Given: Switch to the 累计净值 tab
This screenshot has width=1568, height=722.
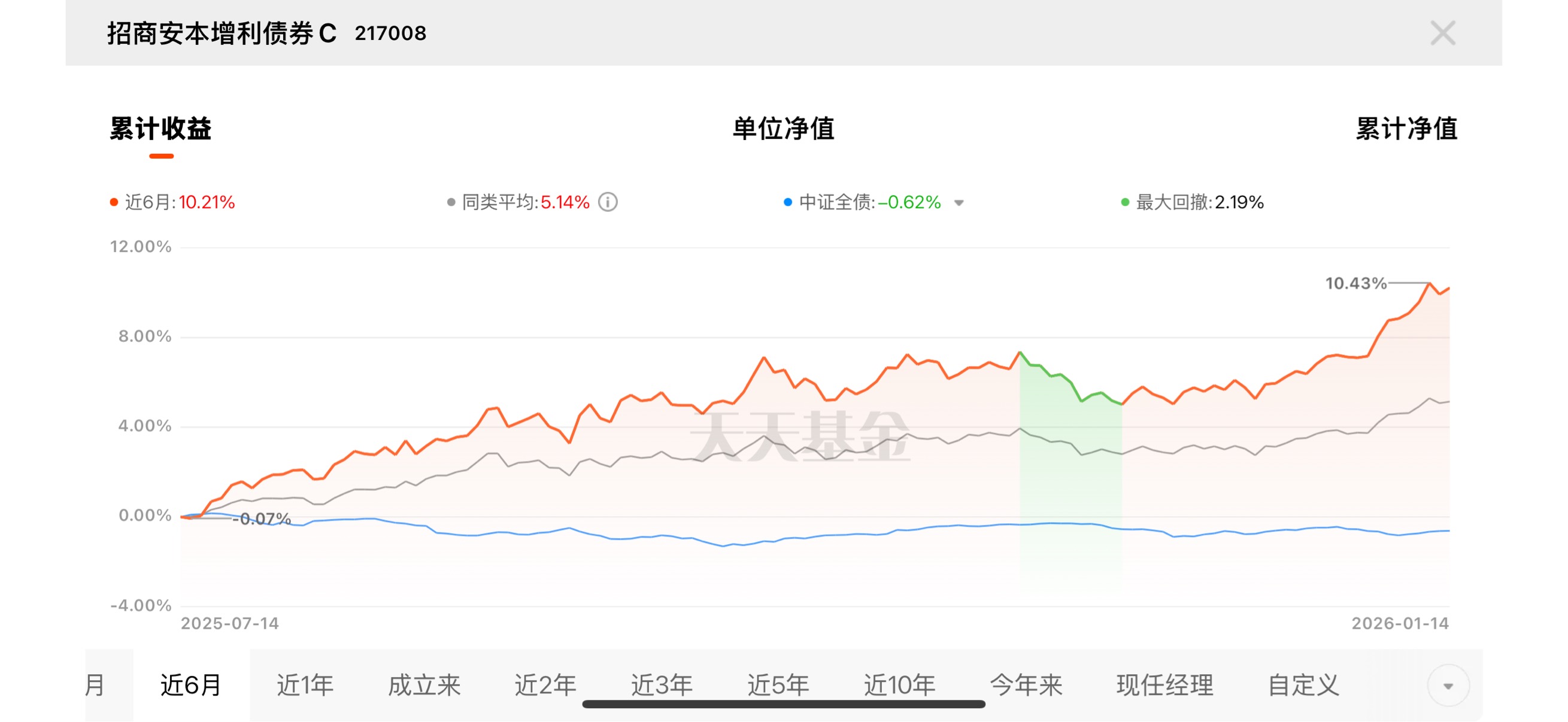Looking at the screenshot, I should click(1406, 129).
